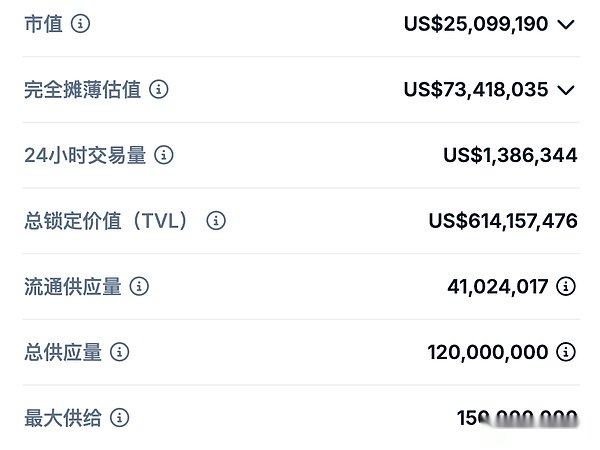Show info tooltip next to 最大供给
Viewport: 600px width, 450px height.
click(120, 417)
